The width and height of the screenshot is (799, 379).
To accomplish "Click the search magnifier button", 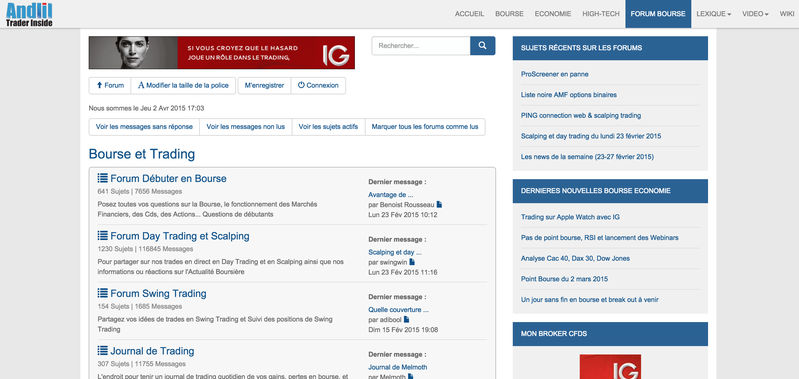I will tap(482, 46).
